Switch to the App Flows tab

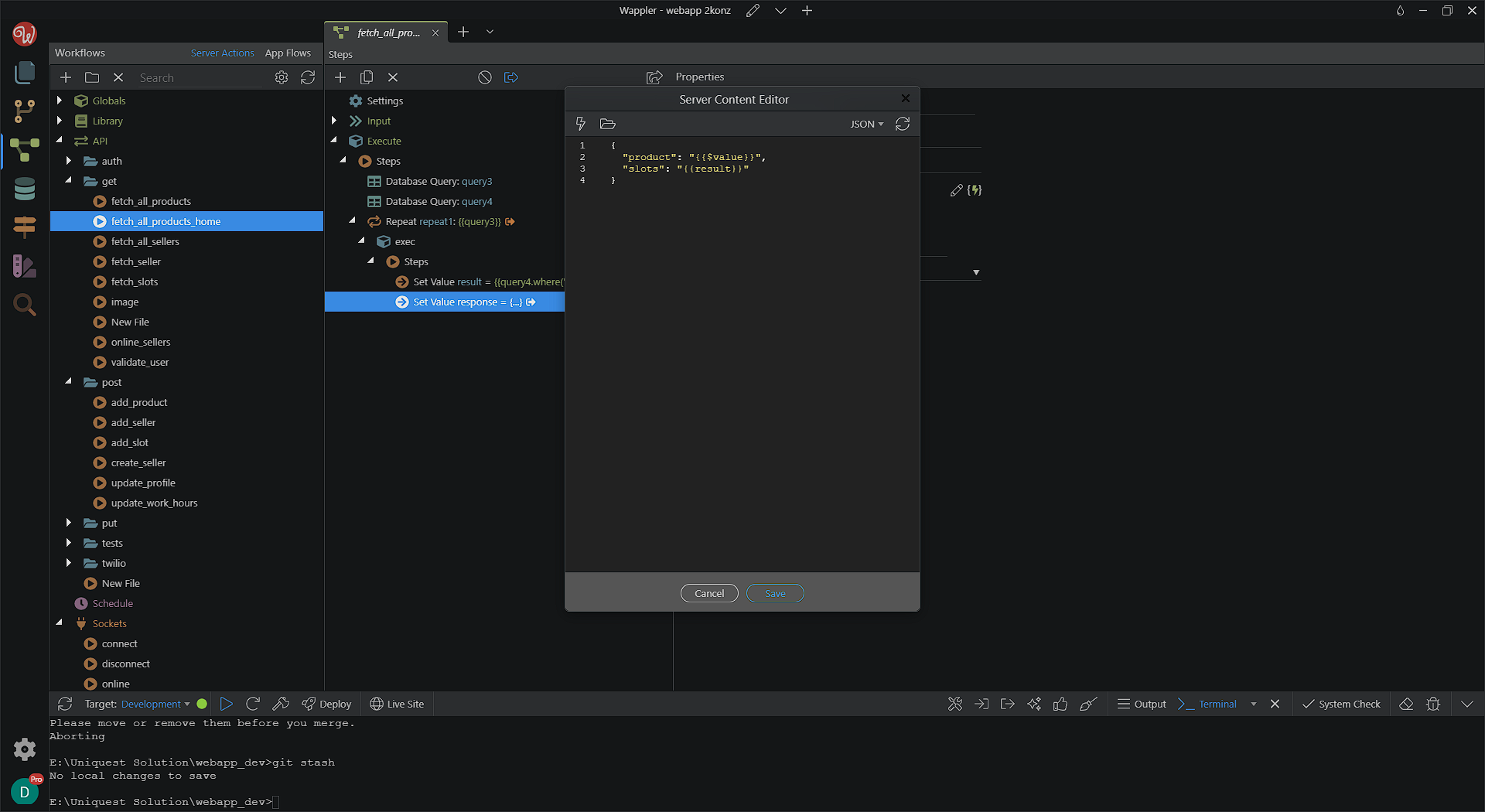coord(288,53)
